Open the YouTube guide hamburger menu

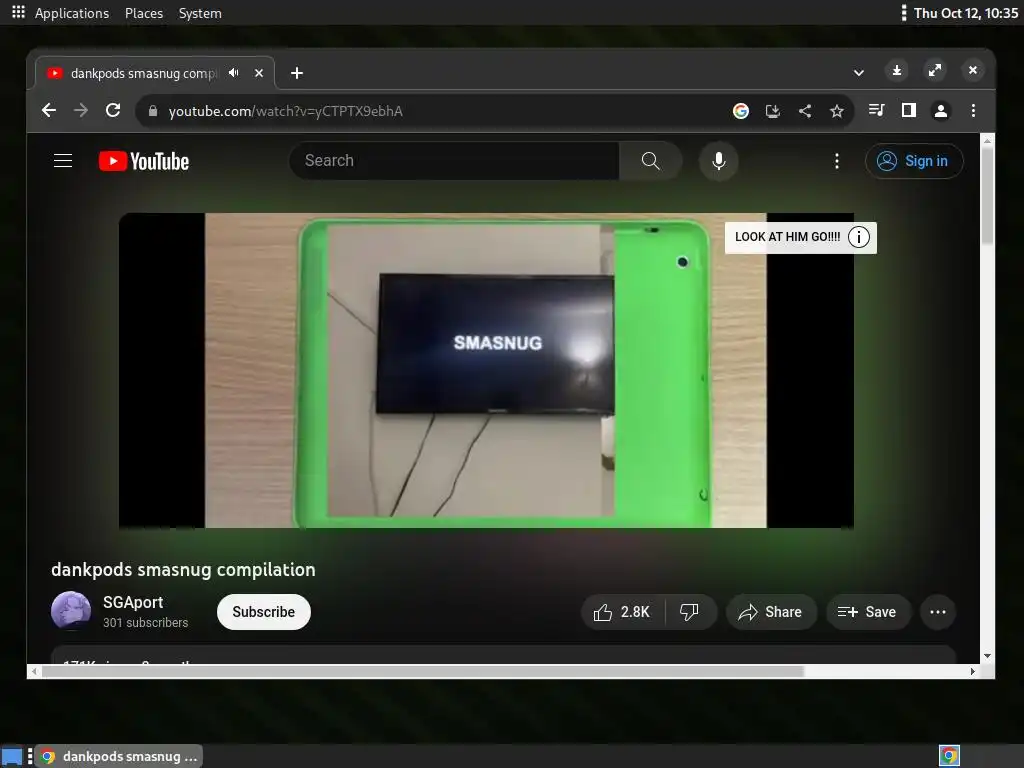(x=63, y=161)
